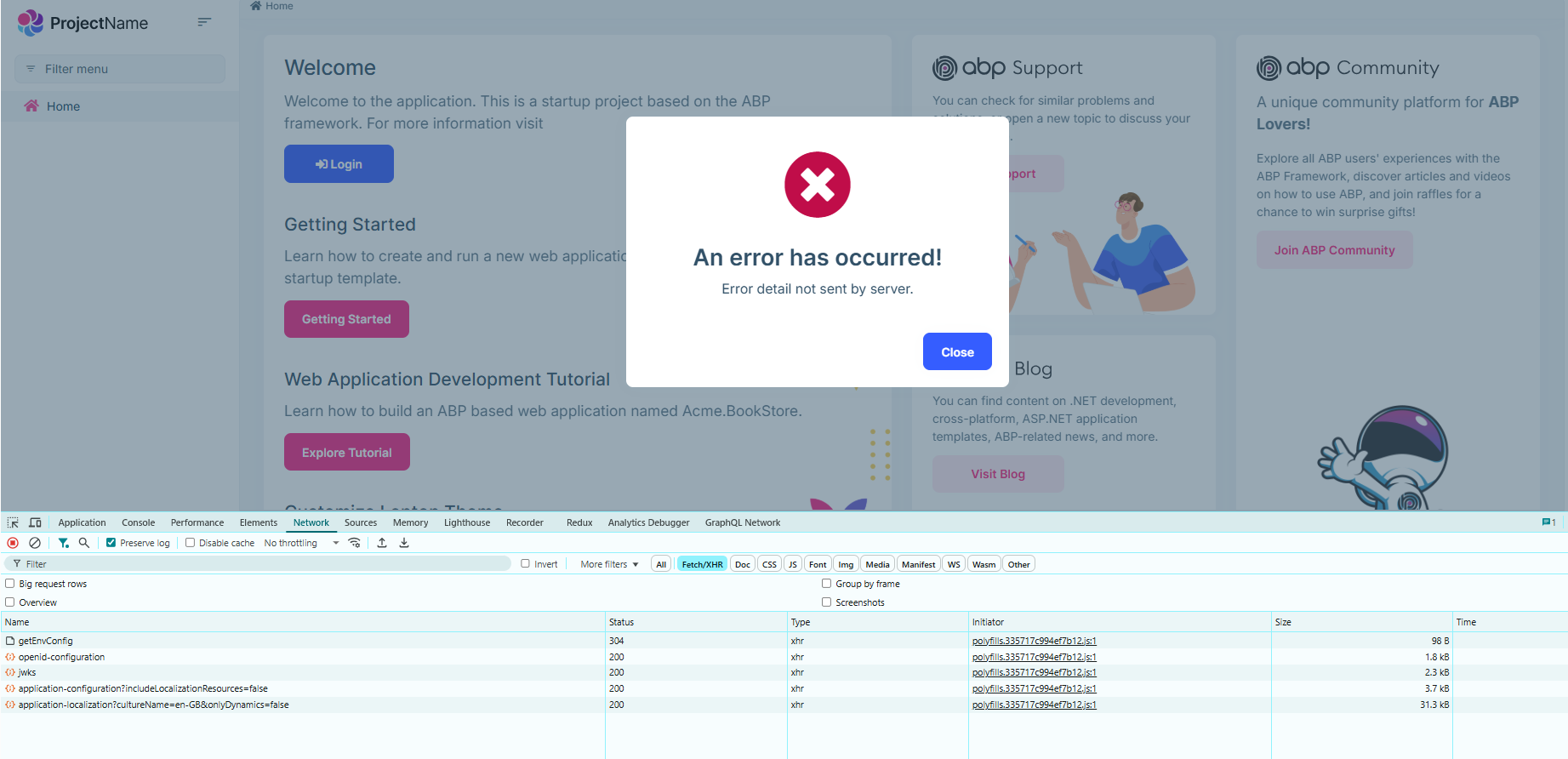Clear the network log
1568x759 pixels.
[35, 543]
